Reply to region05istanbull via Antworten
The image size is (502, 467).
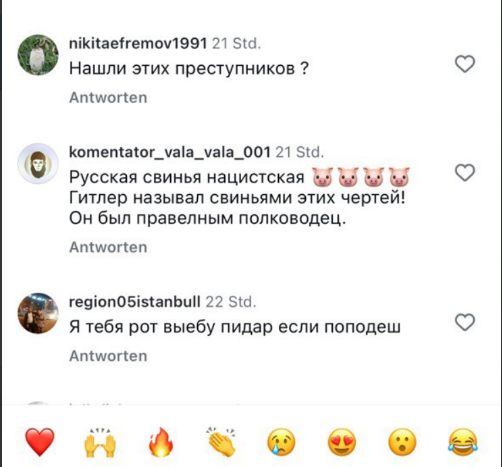pyautogui.click(x=108, y=356)
